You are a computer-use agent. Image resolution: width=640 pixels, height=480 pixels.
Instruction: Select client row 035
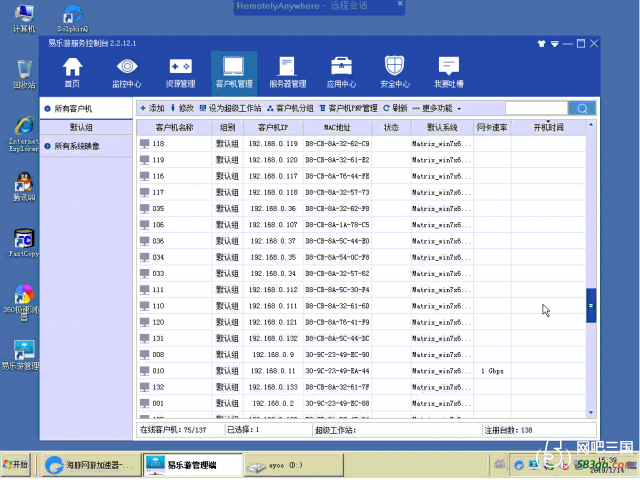tap(361, 209)
